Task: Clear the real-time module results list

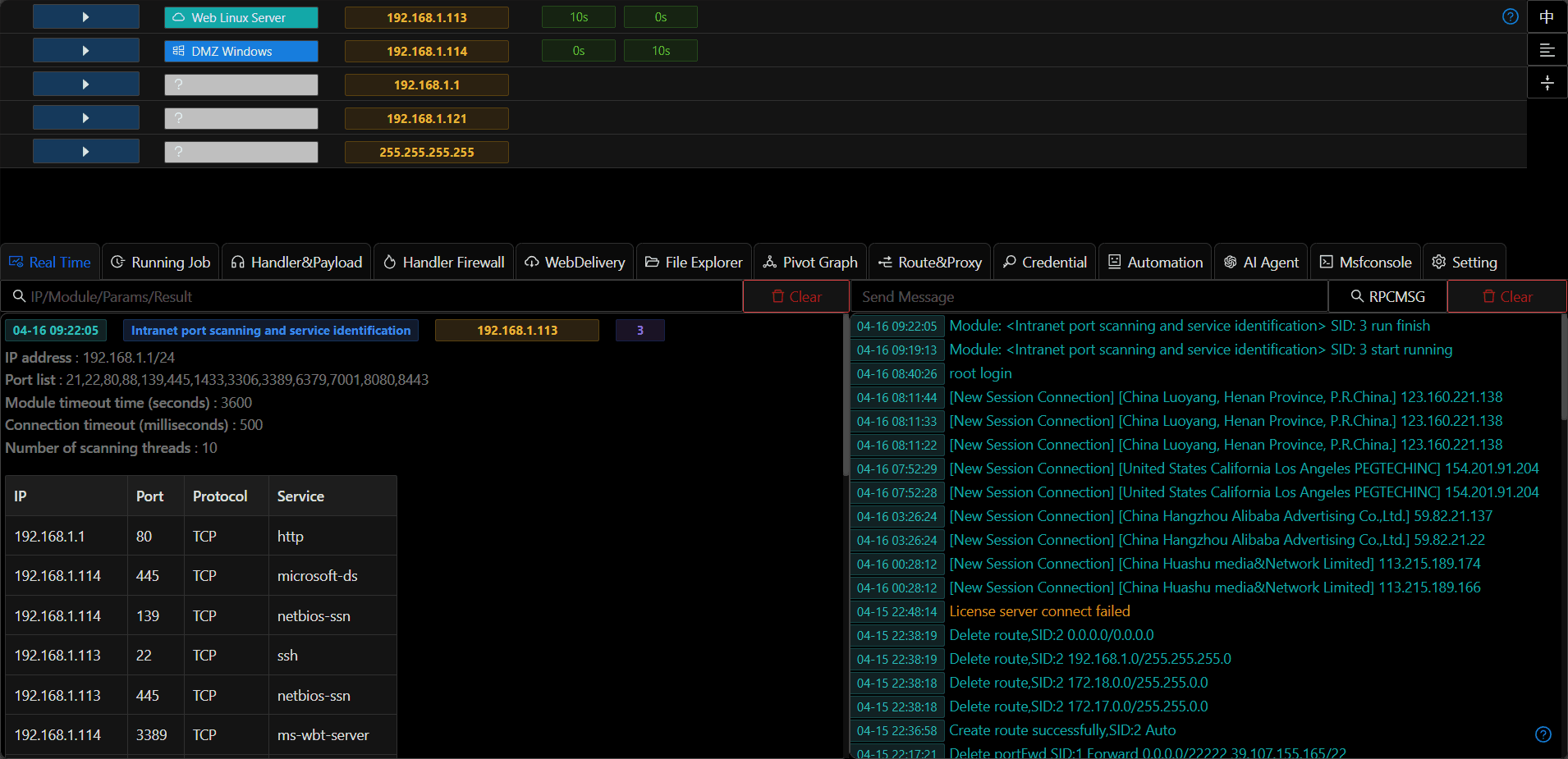Action: tap(795, 297)
